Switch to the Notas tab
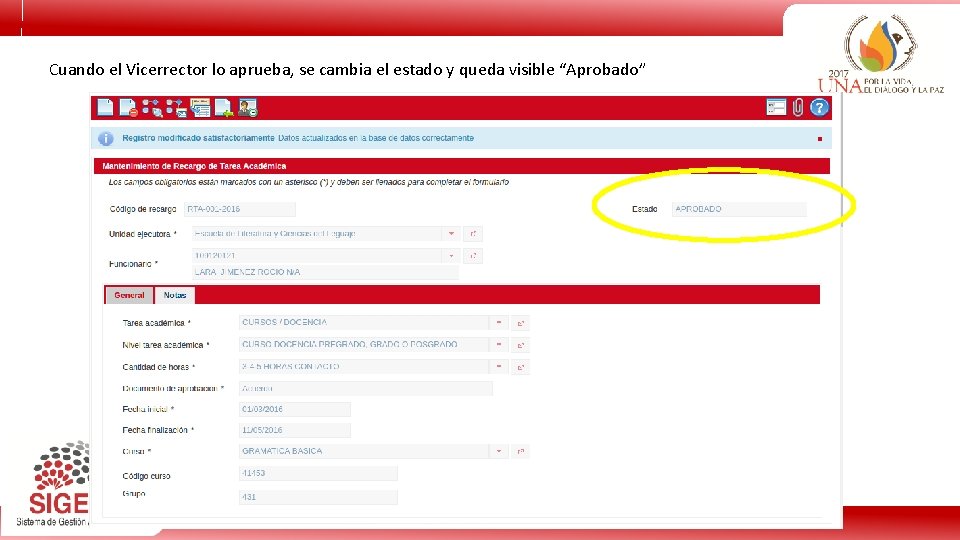The image size is (960, 540). 175,295
